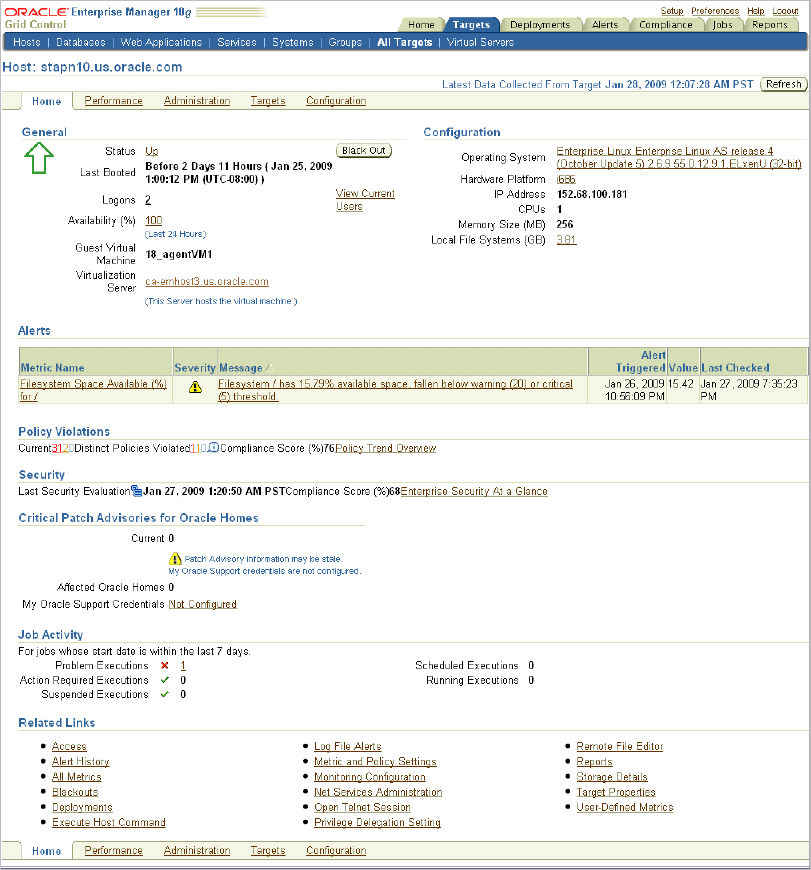Image resolution: width=811 pixels, height=870 pixels.
Task: Sort alerts by the Message column arrow
Action: point(270,367)
